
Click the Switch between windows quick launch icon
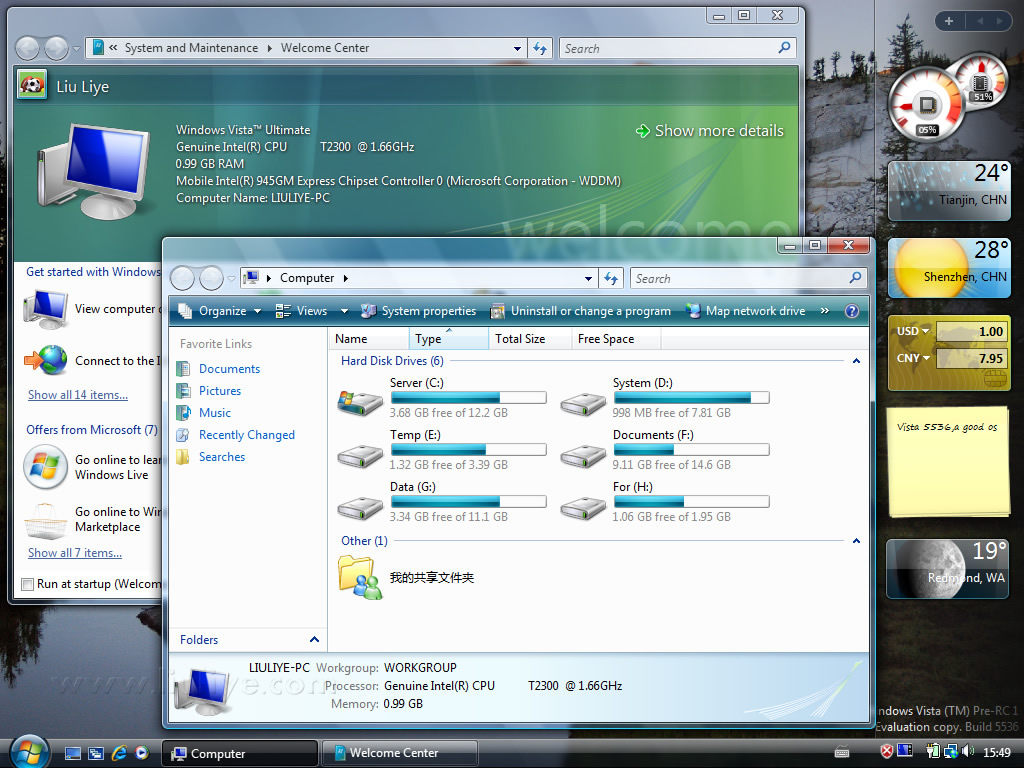click(x=96, y=754)
